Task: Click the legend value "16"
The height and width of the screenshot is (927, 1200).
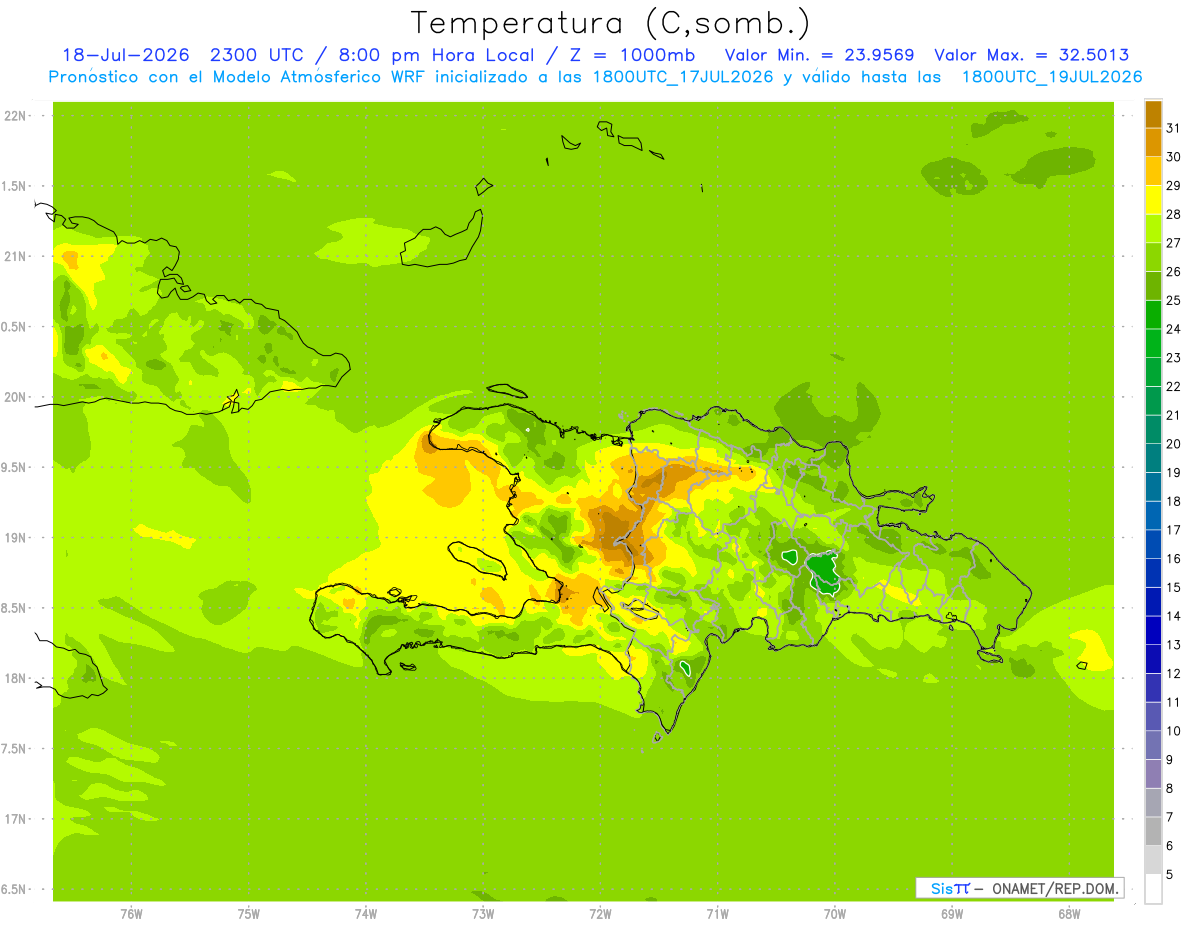Action: tap(1173, 559)
